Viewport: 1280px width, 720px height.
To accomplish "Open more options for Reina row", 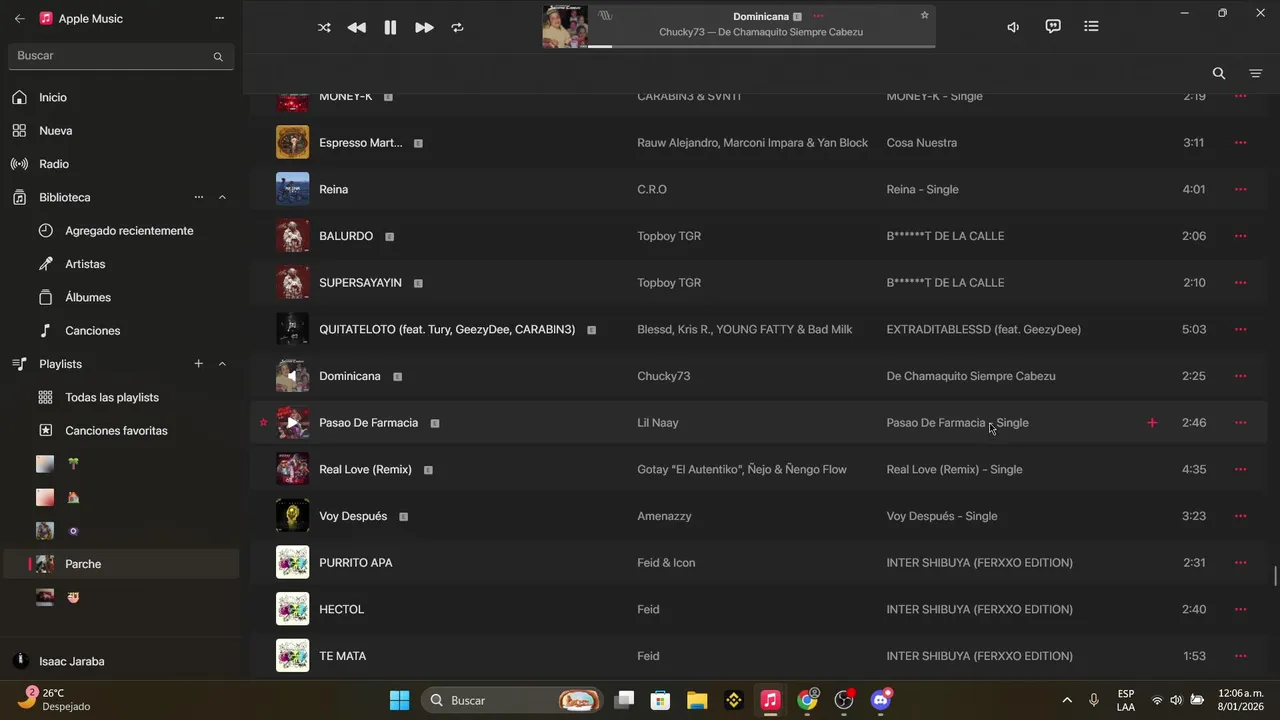I will click(1241, 189).
